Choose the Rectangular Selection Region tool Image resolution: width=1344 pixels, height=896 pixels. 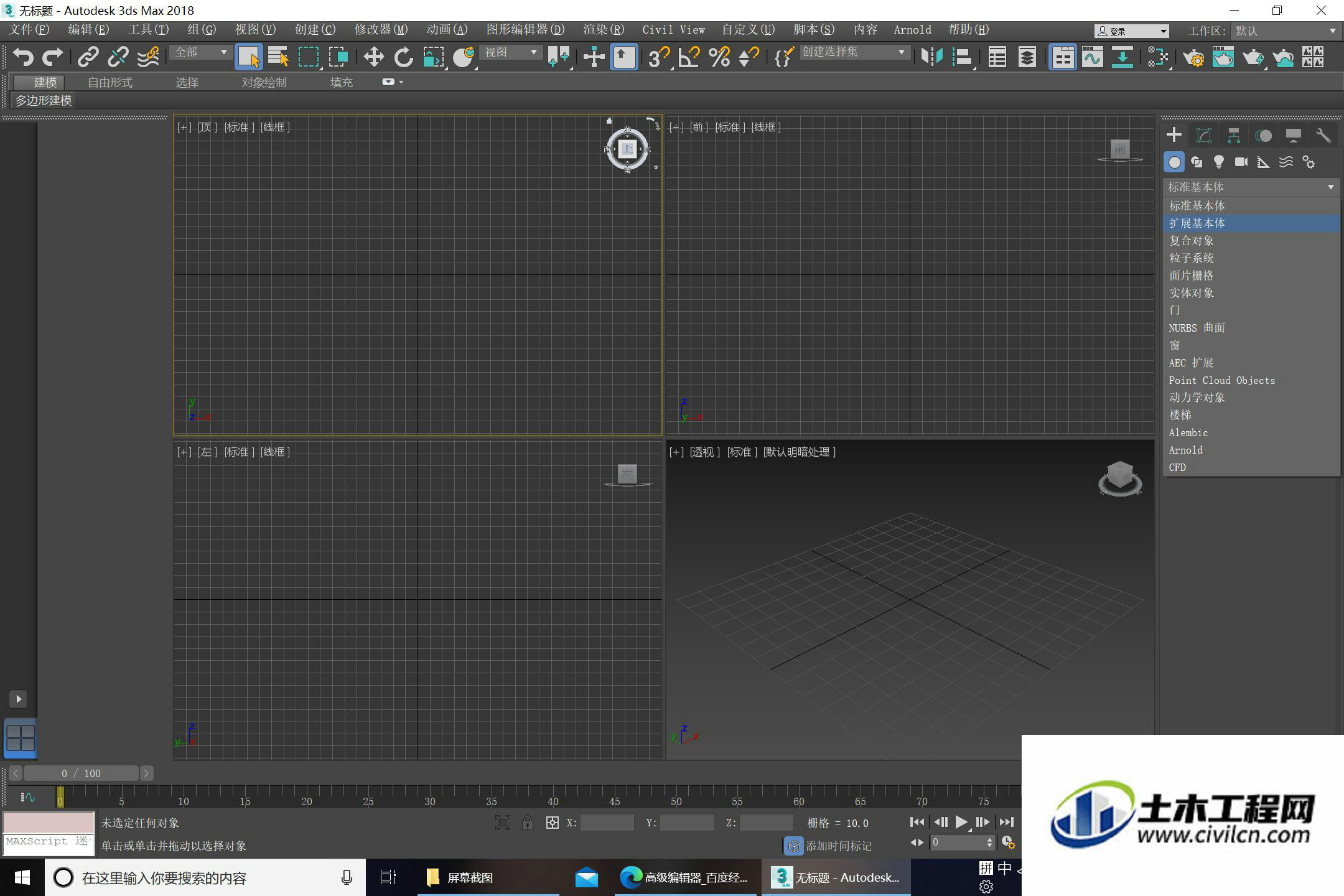click(309, 57)
